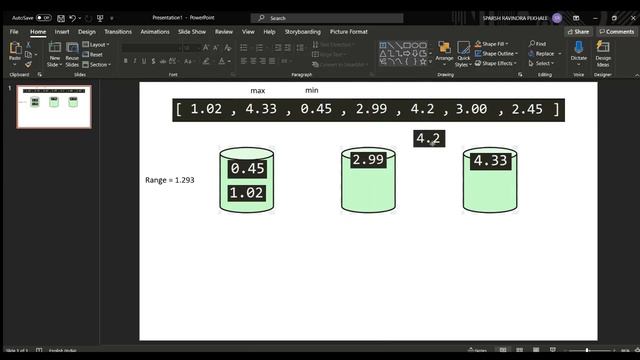Viewport: 640px width, 360px height.
Task: Toggle Underline formatting
Action: point(144,61)
